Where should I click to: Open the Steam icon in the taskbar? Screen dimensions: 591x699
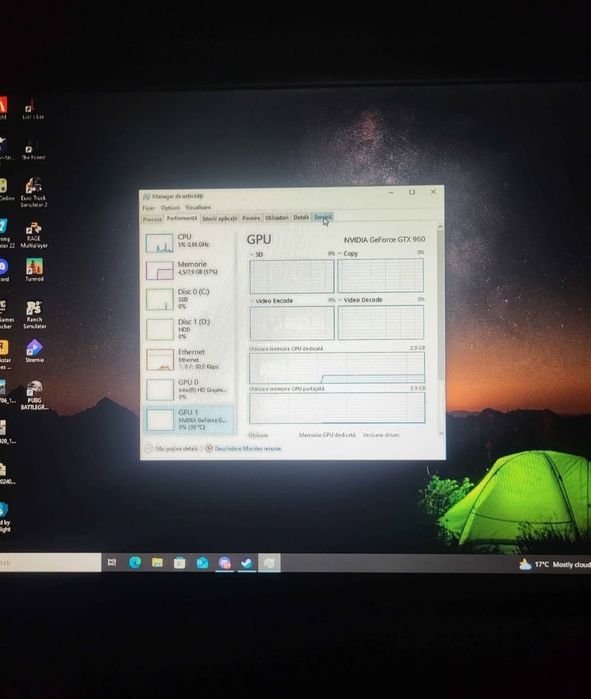click(x=246, y=563)
